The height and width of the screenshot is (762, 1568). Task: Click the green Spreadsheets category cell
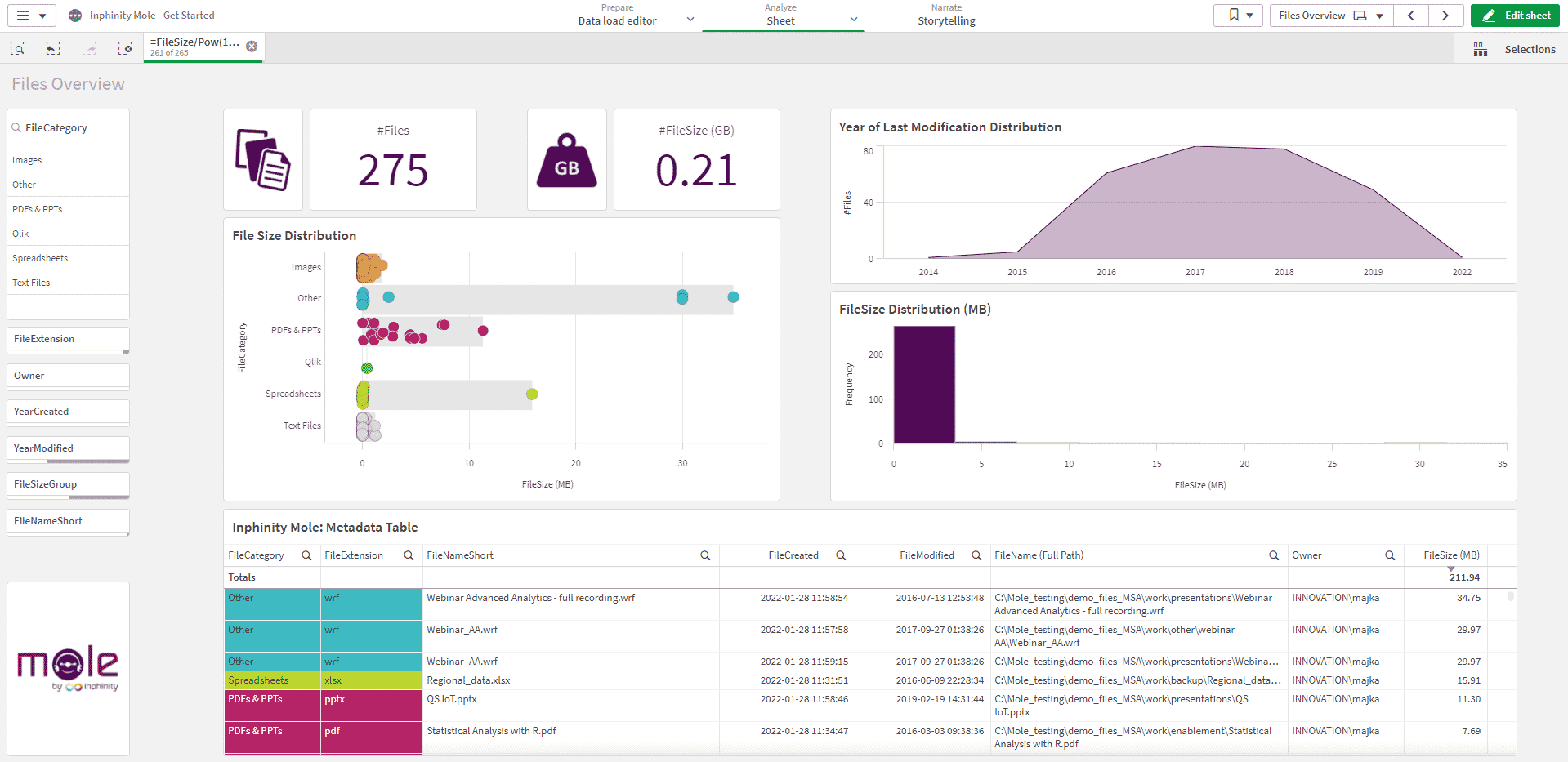pyautogui.click(x=272, y=680)
